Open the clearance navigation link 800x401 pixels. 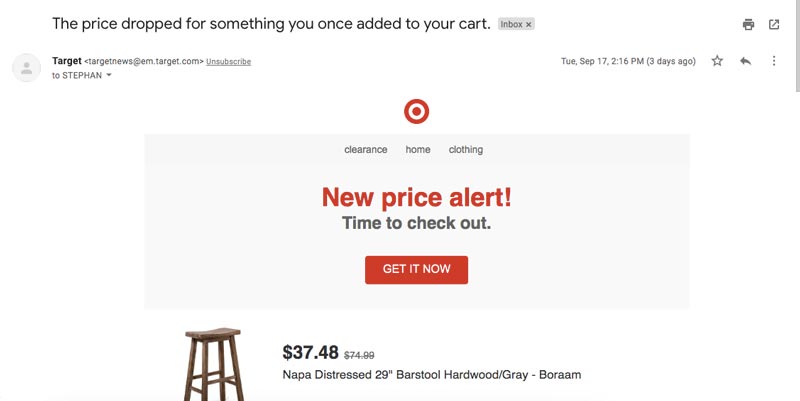[x=366, y=150]
